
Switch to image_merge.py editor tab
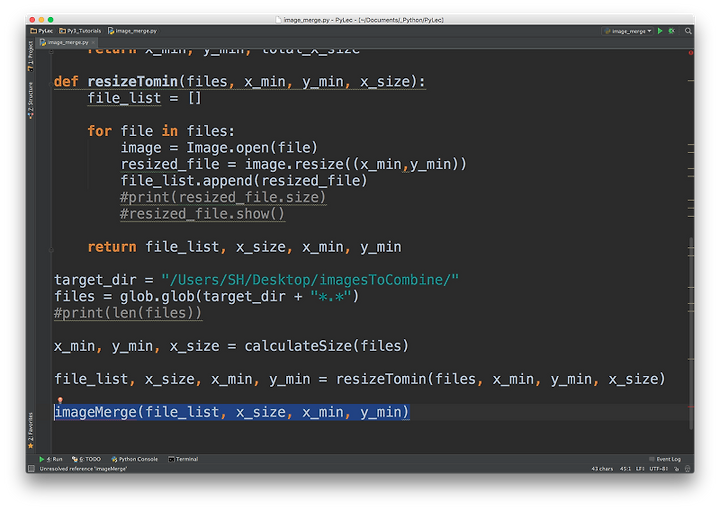tap(65, 42)
